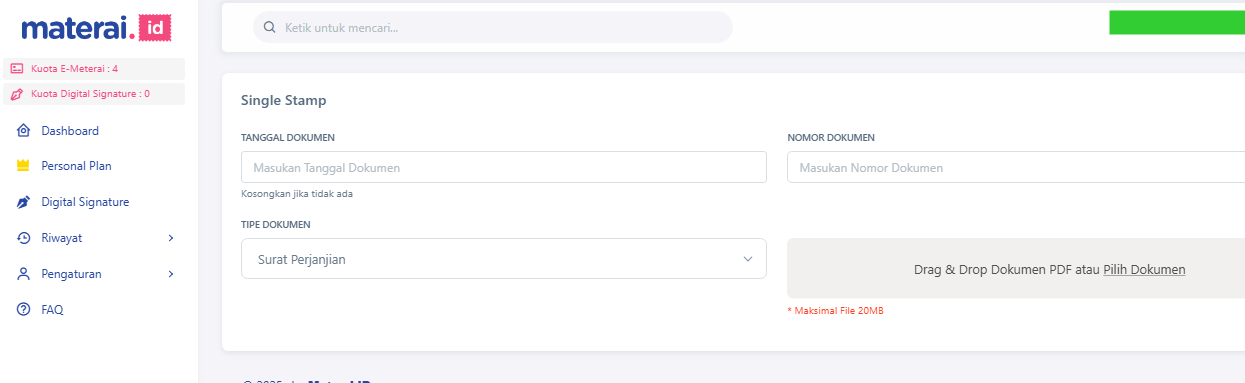
Task: Expand the Pengaturan submenu chevron
Action: pyautogui.click(x=171, y=274)
